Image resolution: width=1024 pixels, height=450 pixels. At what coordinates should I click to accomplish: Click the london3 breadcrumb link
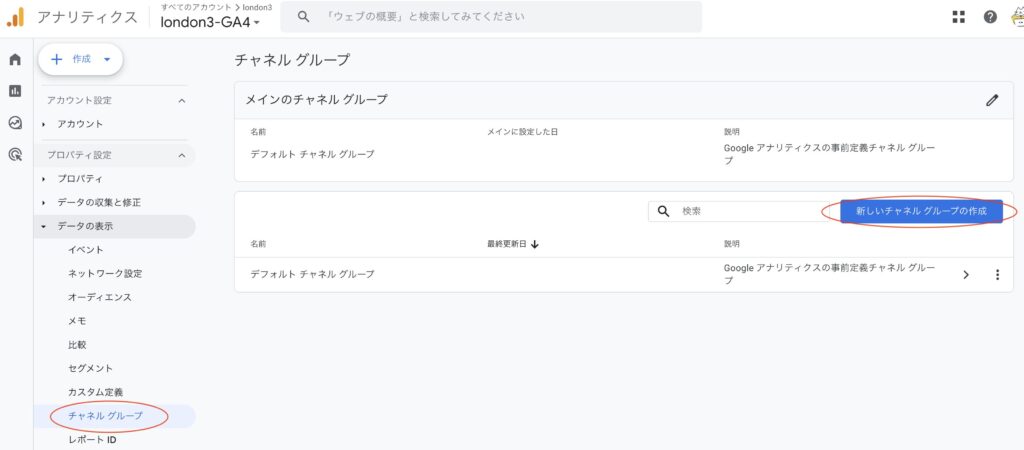tap(256, 7)
